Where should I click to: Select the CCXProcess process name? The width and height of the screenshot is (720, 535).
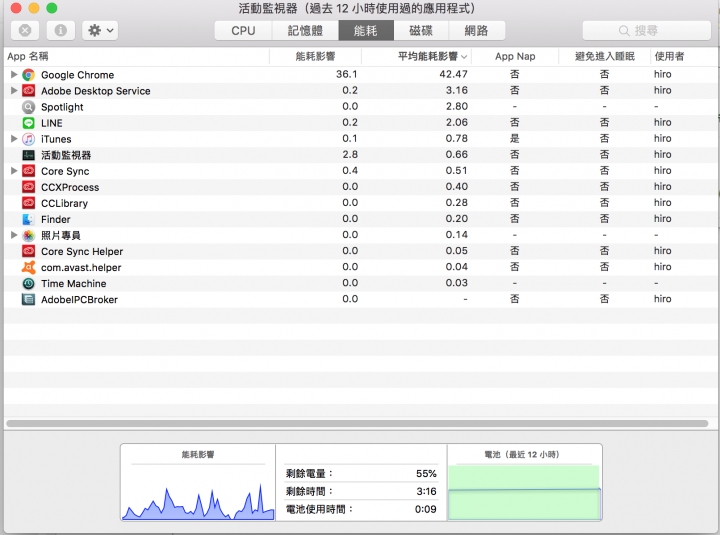point(70,187)
